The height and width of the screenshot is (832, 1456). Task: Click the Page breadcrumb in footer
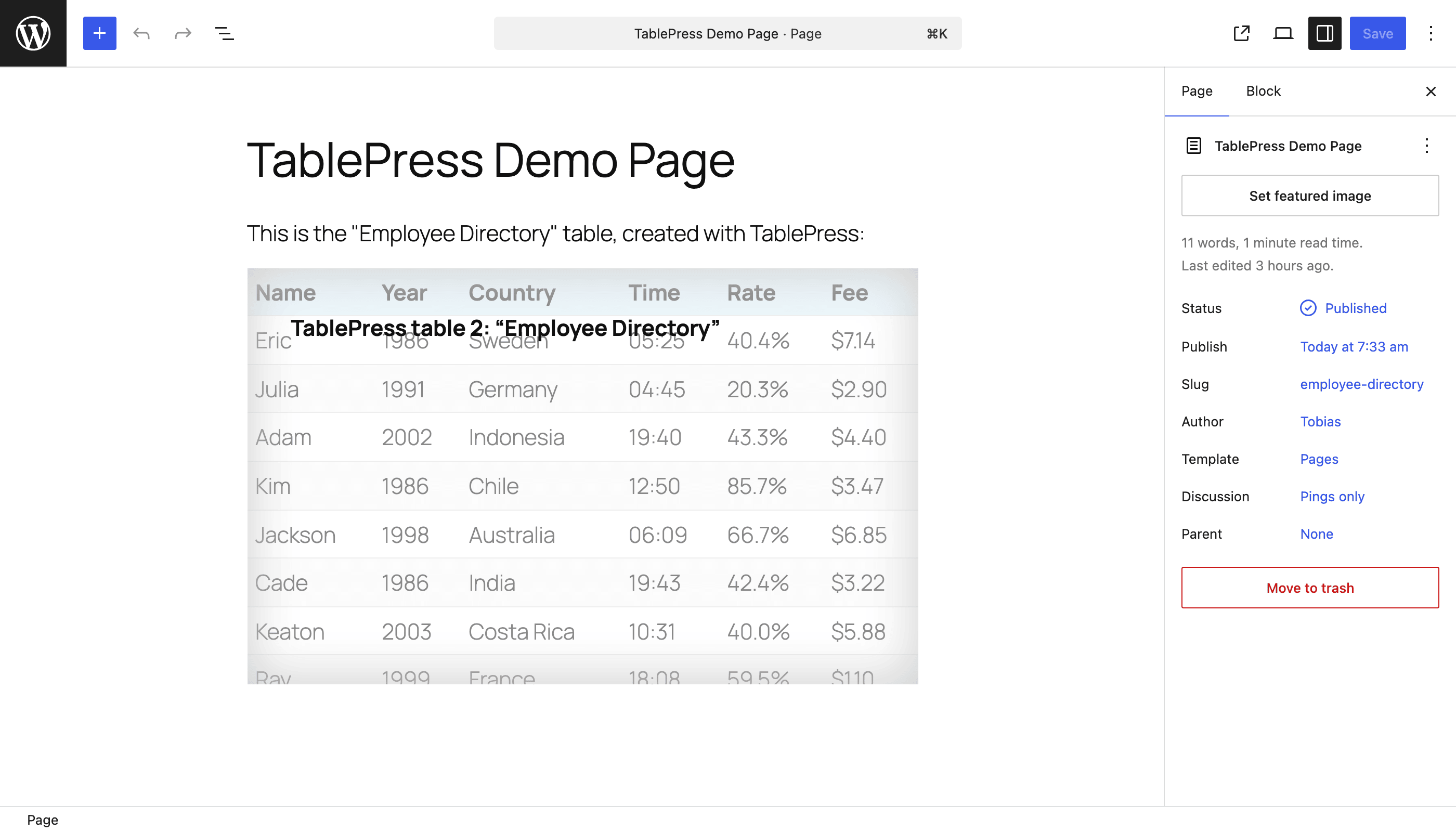(x=42, y=820)
